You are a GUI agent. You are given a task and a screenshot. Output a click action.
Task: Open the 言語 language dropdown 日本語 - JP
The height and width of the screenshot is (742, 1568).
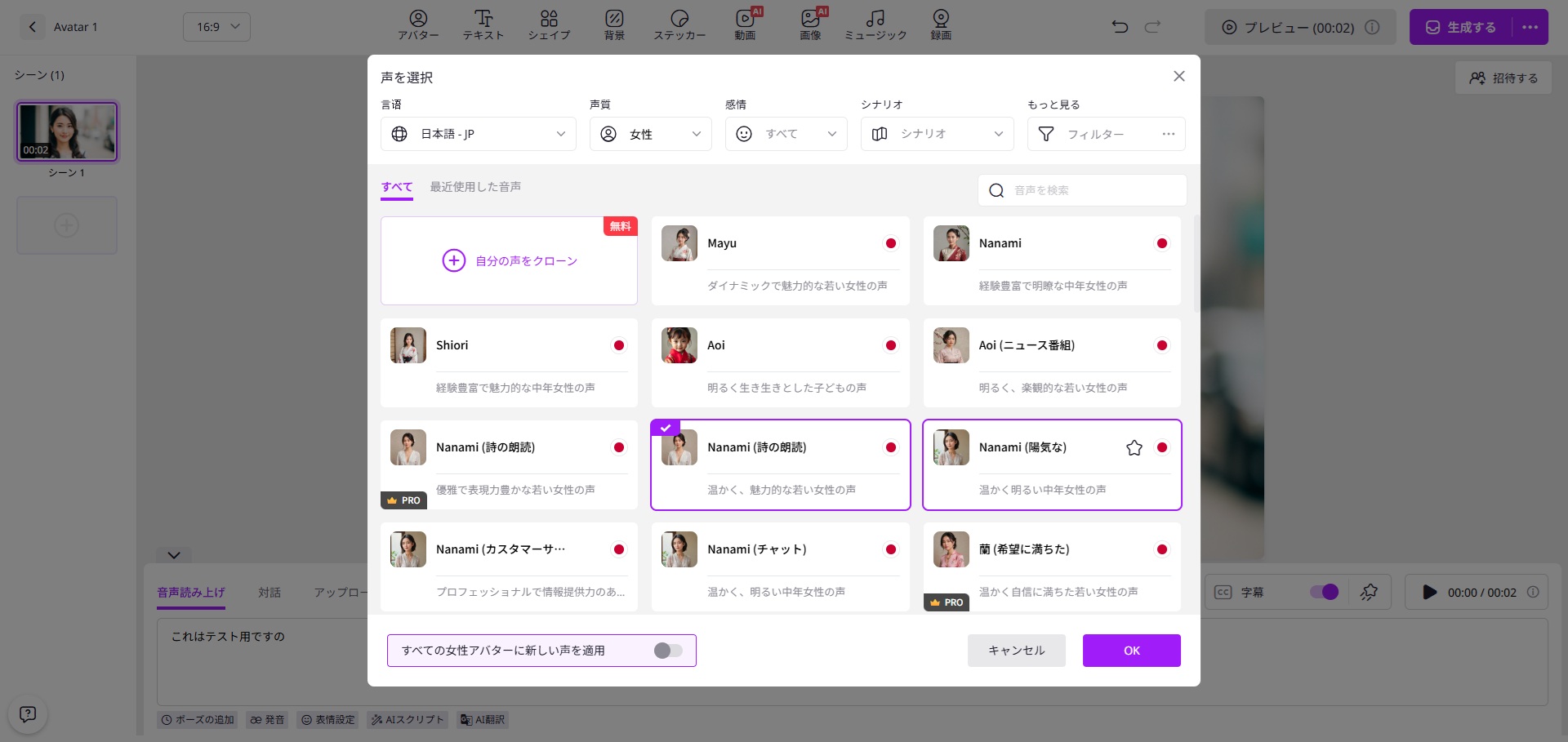(478, 134)
